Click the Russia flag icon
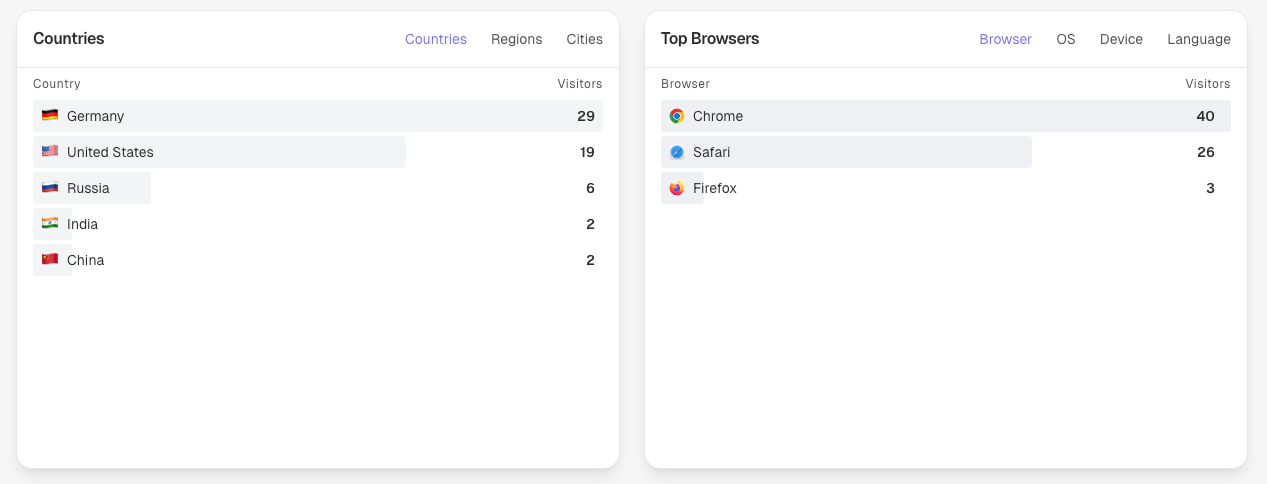 click(x=50, y=188)
